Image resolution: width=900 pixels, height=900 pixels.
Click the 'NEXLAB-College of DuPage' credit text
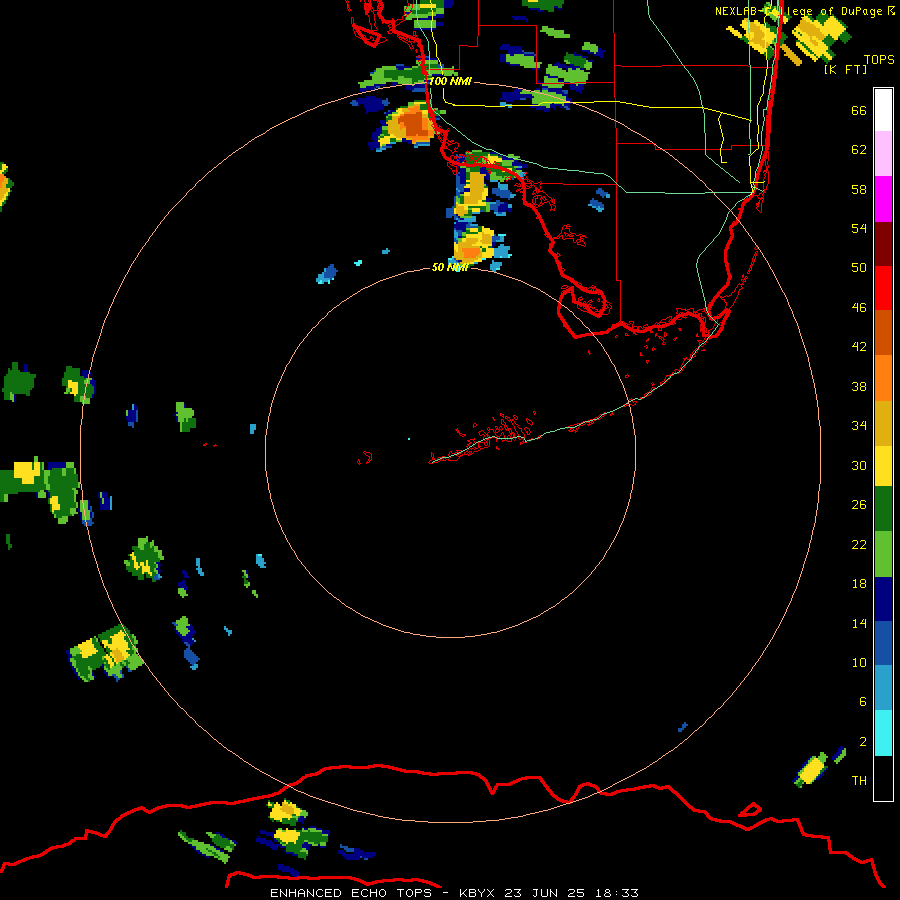(x=798, y=11)
